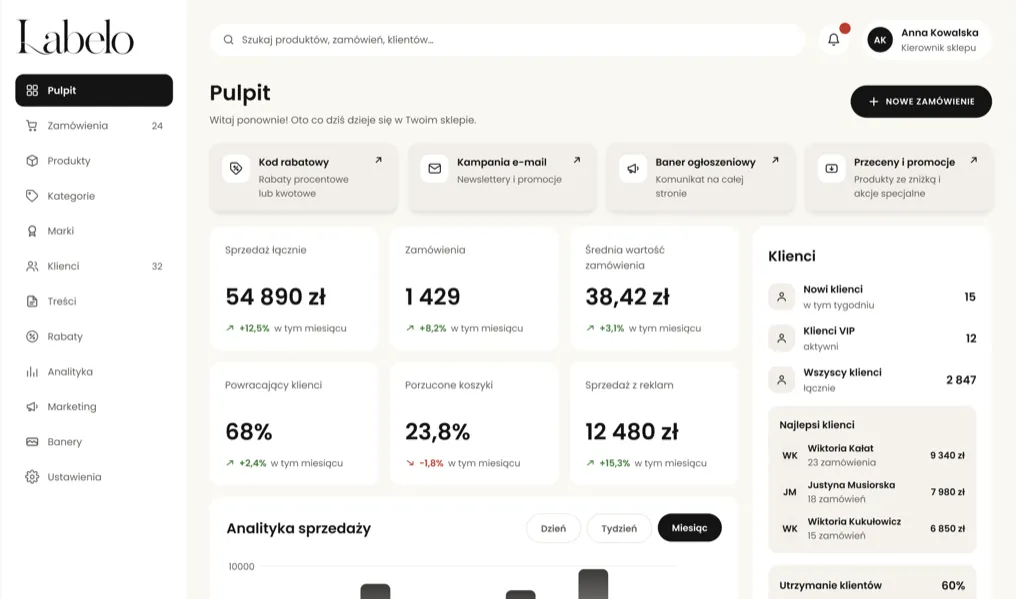Click the -1,8% change indicator
Image resolution: width=1016 pixels, height=599 pixels.
[x=431, y=463]
